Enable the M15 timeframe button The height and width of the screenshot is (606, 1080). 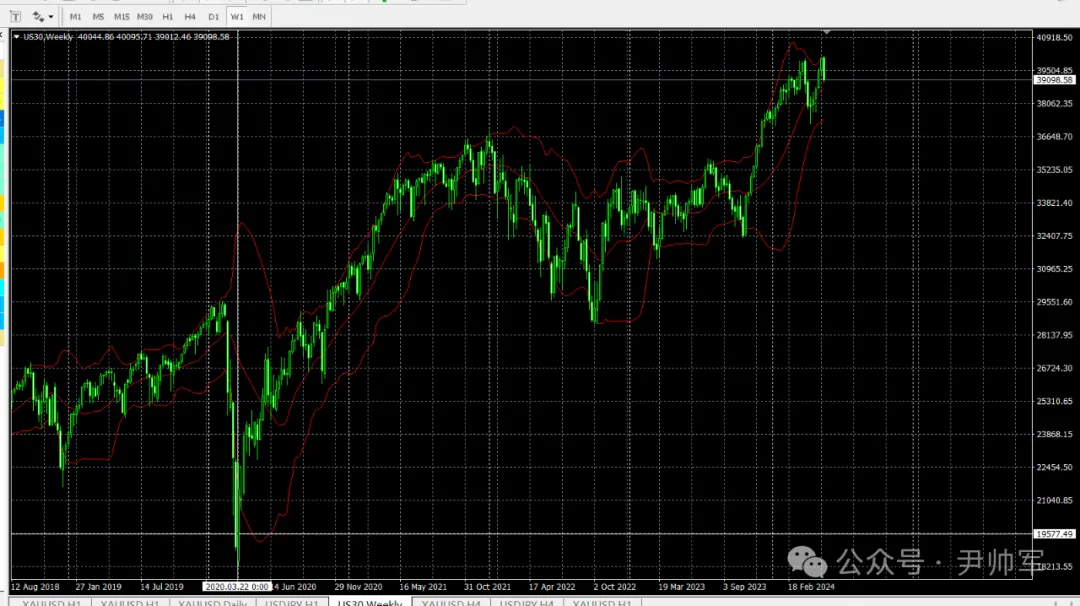[x=121, y=17]
